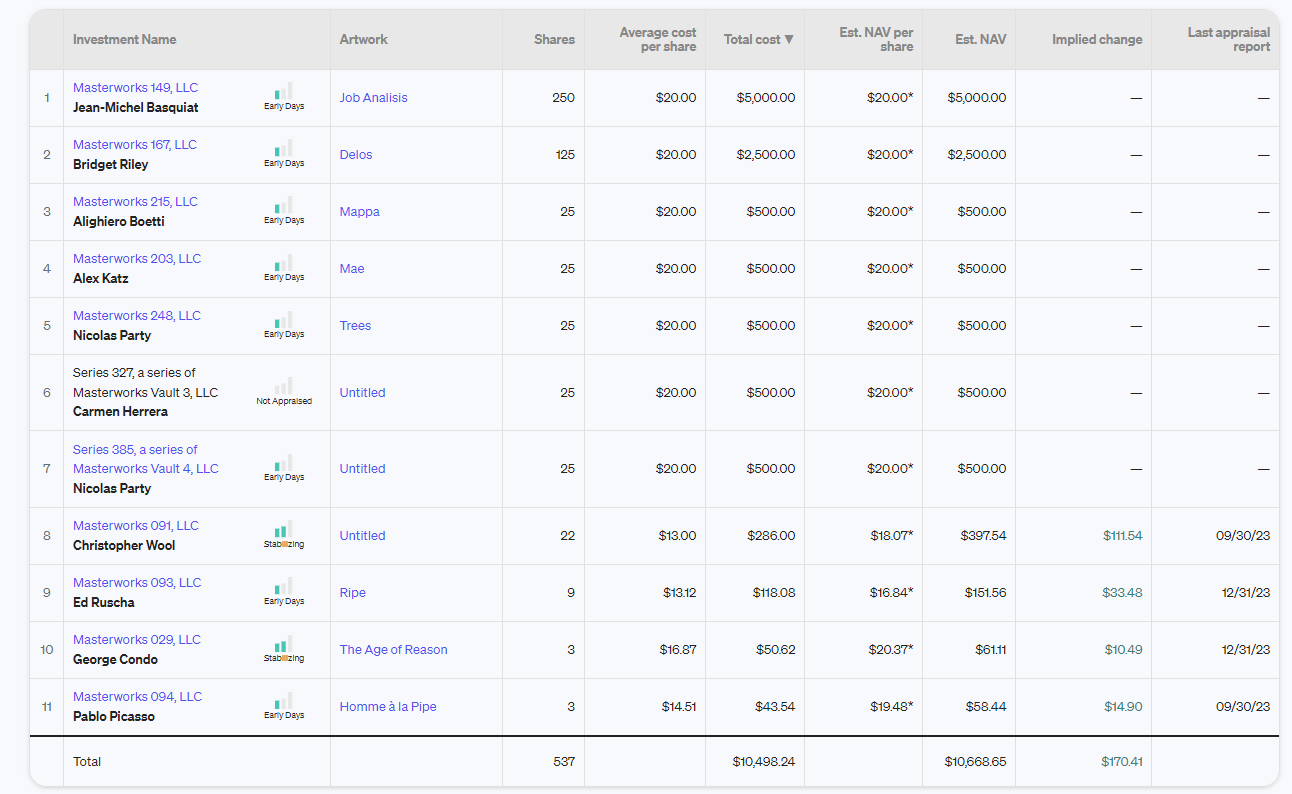Sort by Implied change column header

1097,39
